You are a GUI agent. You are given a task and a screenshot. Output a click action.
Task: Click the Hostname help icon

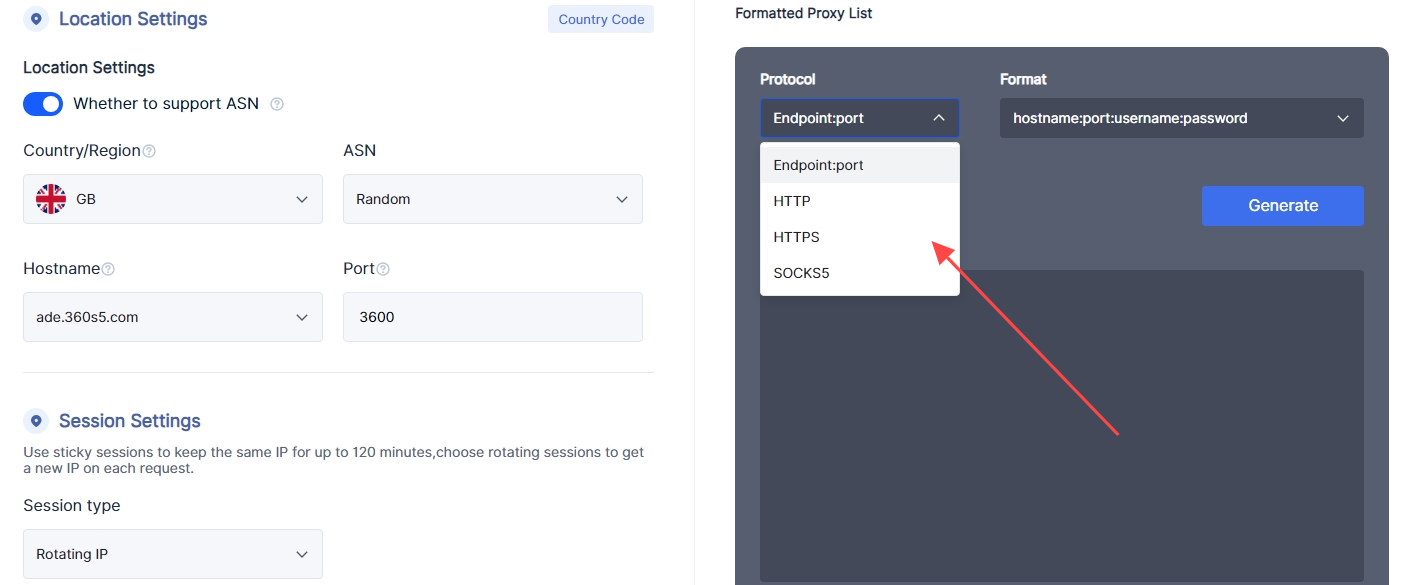[108, 269]
